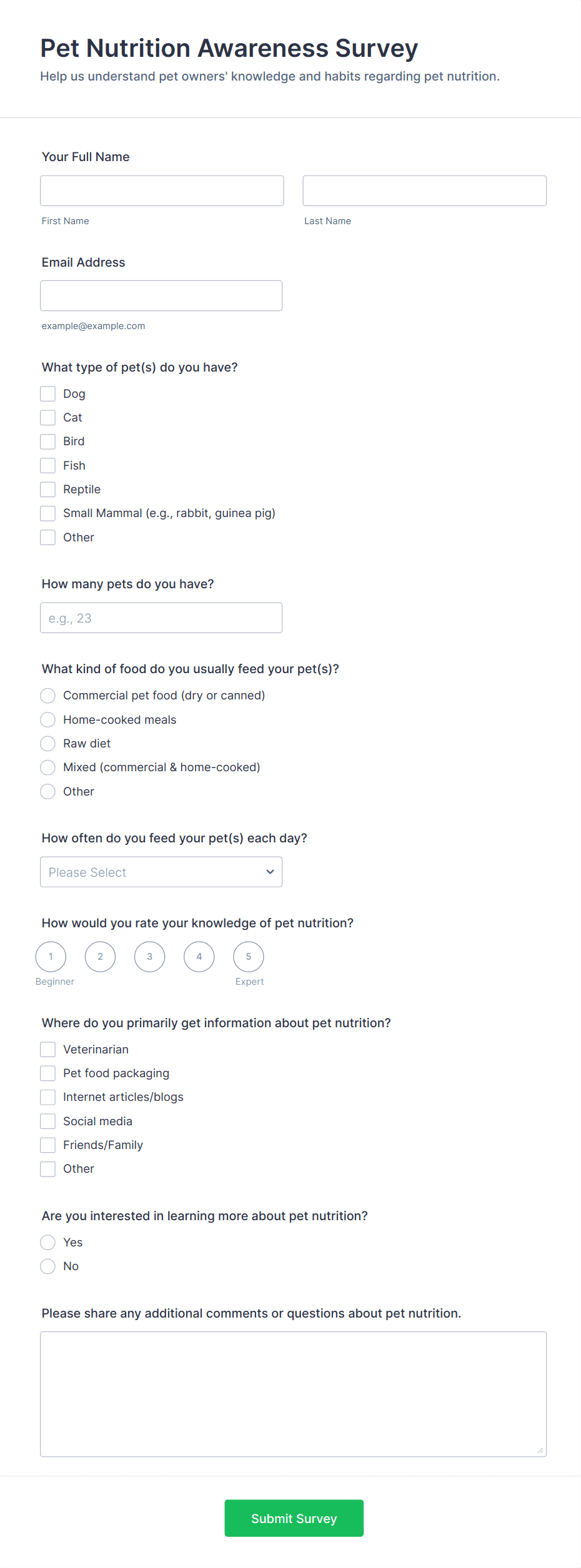
Task: Click the First Name input field
Action: pos(162,190)
